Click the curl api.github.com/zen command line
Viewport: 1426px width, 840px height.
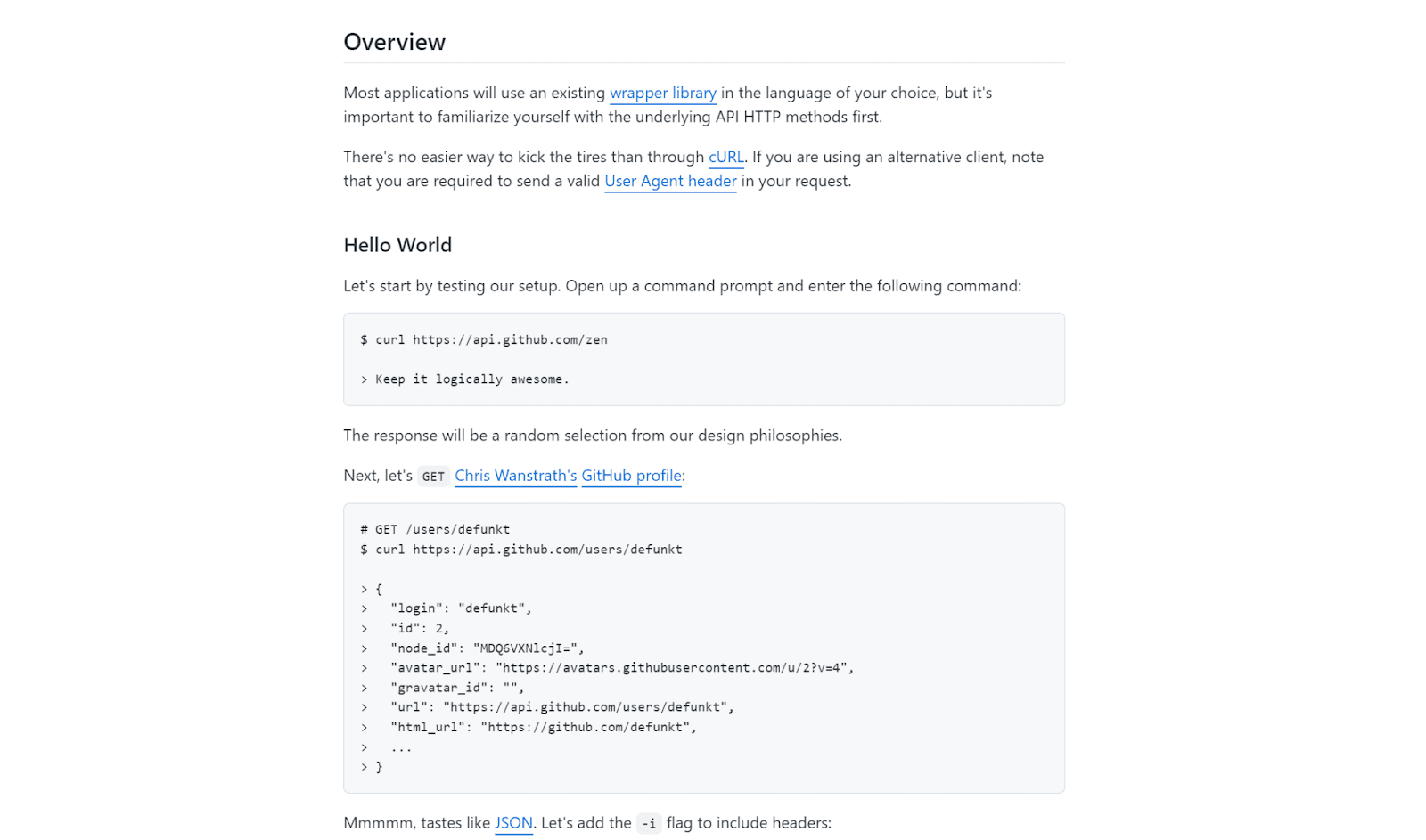[x=484, y=339]
